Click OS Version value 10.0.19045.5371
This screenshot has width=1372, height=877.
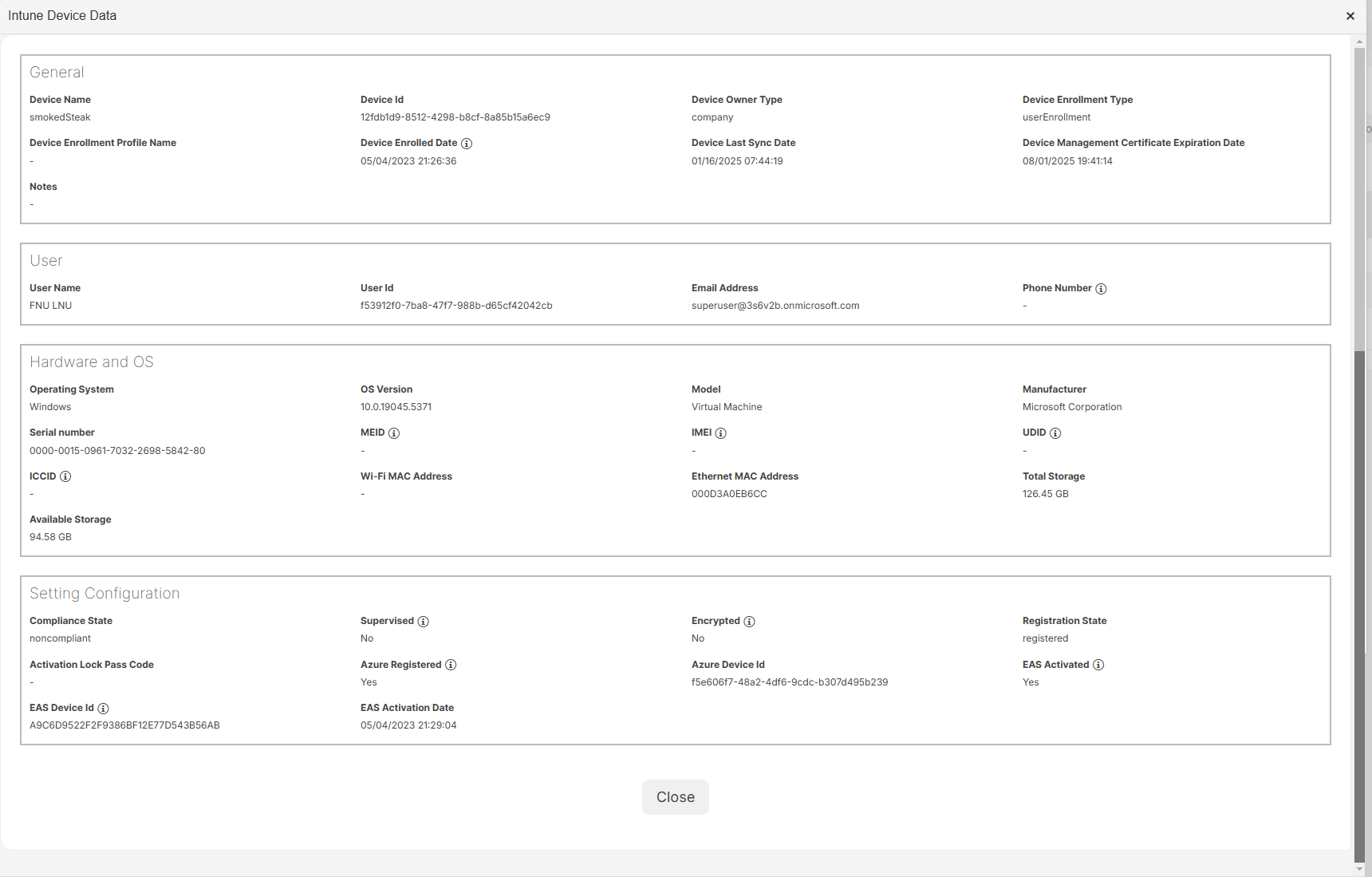(396, 407)
